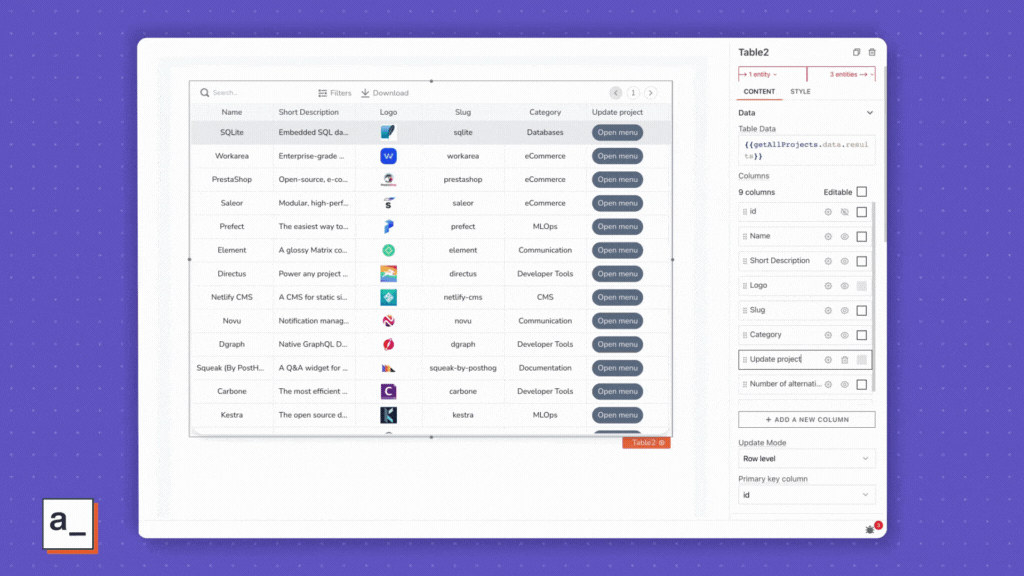Select the CONTENT tab
This screenshot has width=1024, height=576.
759,92
